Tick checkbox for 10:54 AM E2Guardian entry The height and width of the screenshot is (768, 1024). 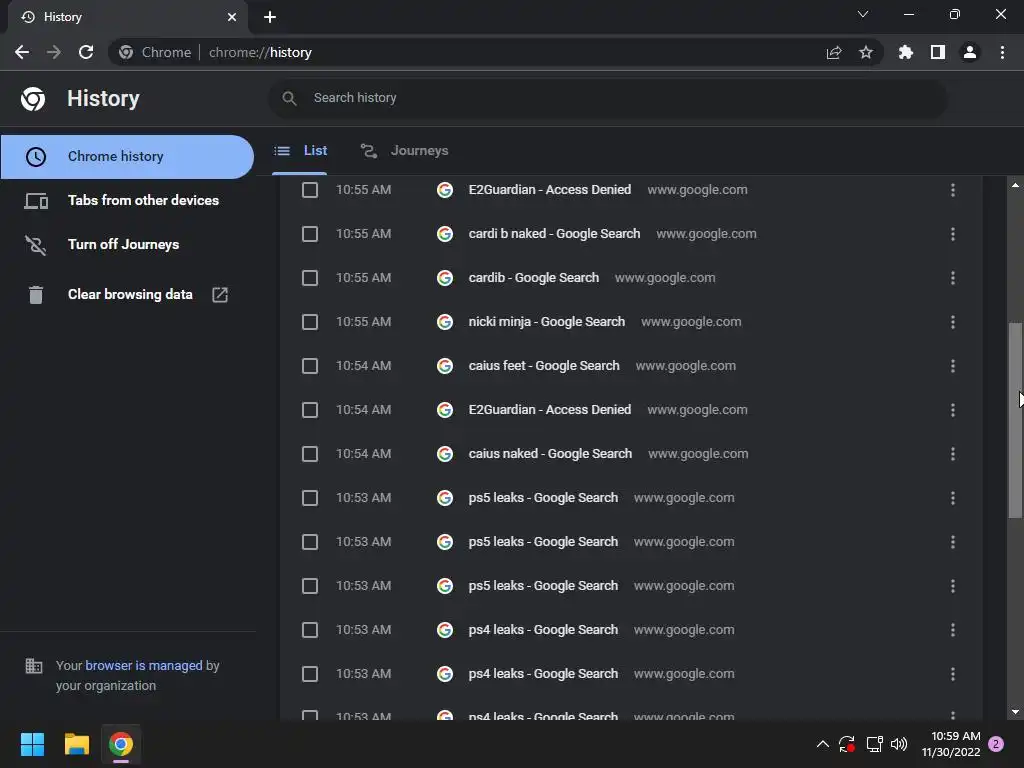click(x=310, y=410)
